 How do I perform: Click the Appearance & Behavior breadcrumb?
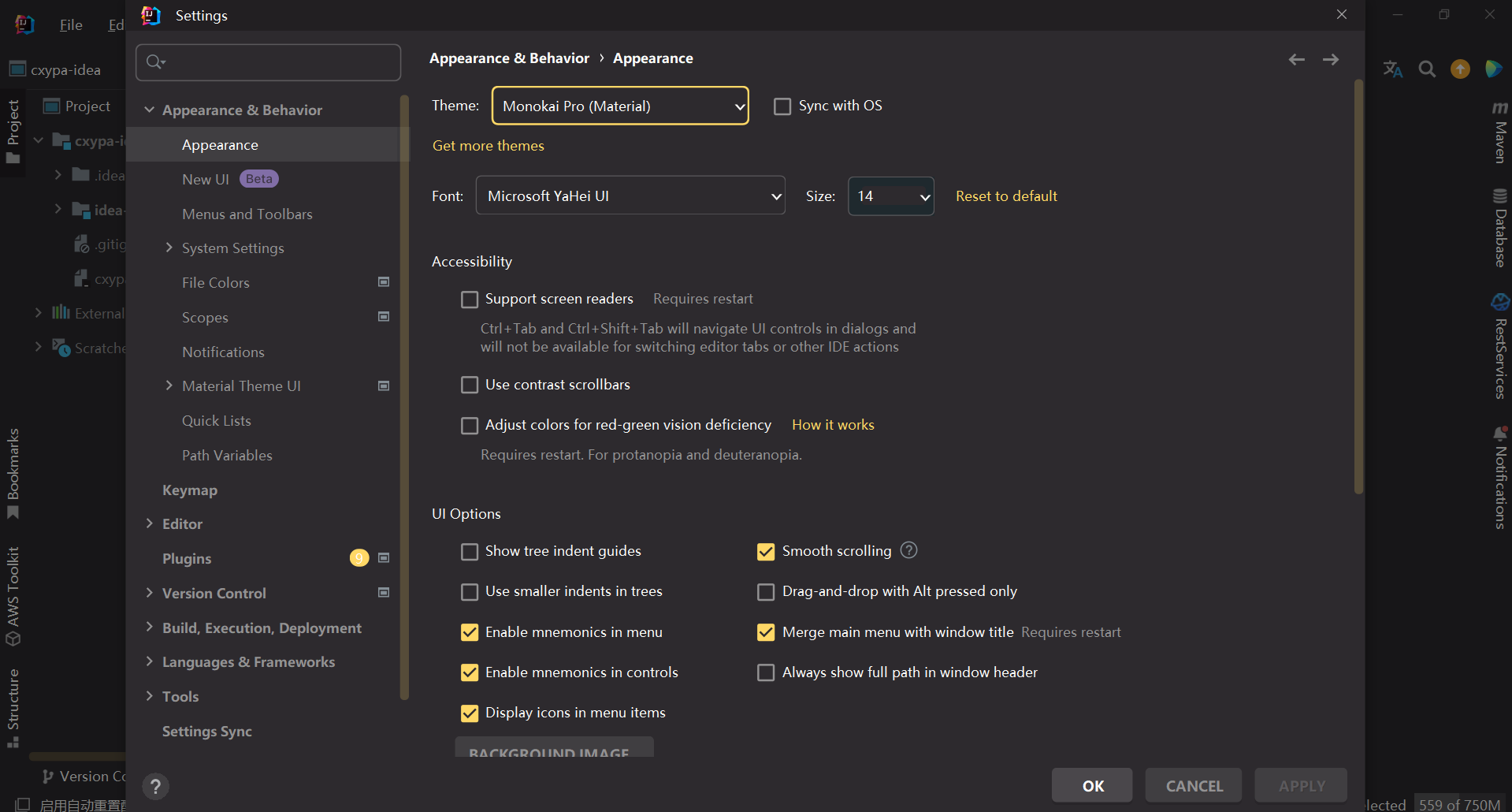point(509,58)
